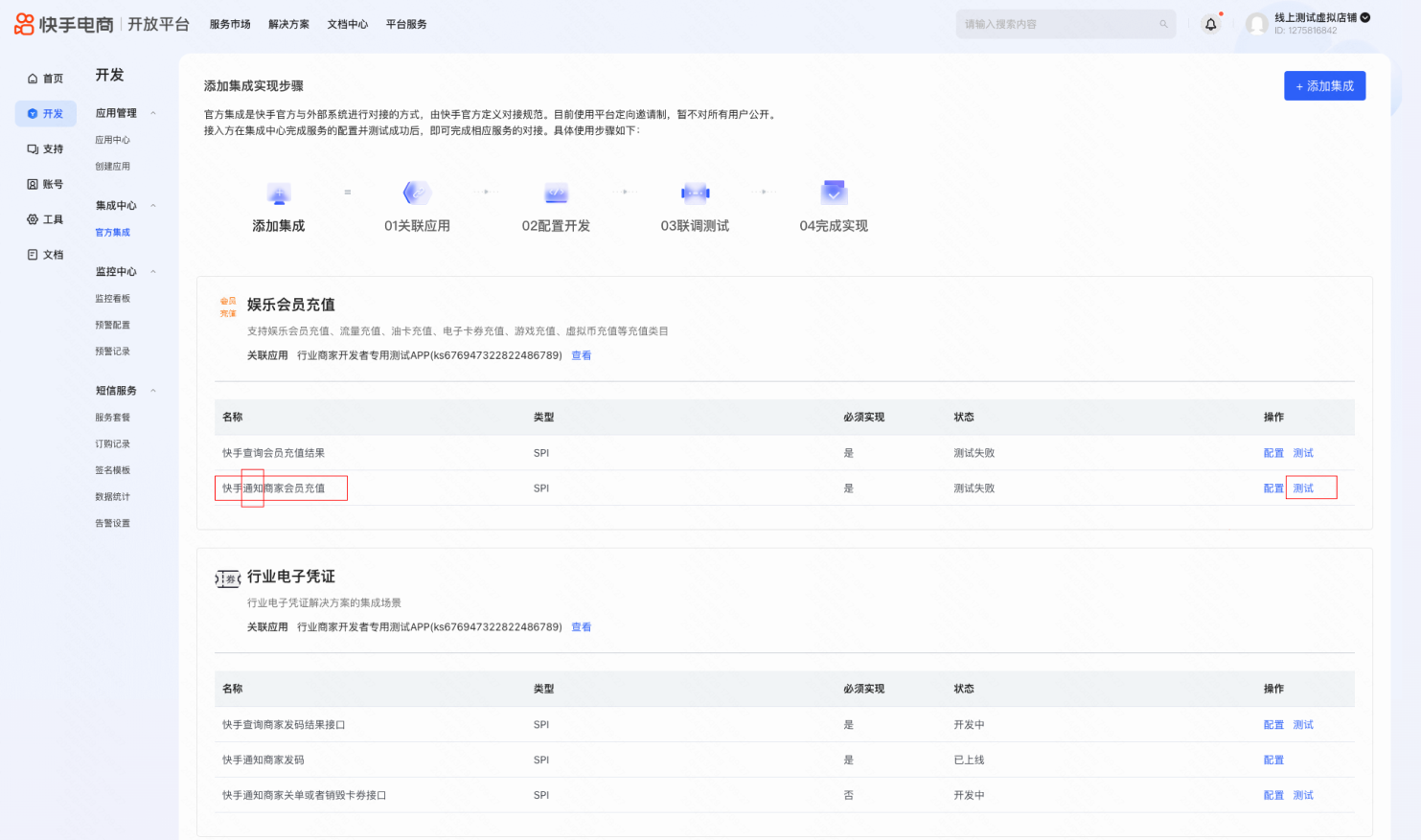The height and width of the screenshot is (840, 1421).
Task: Open the 解决方案 top menu
Action: pyautogui.click(x=289, y=24)
